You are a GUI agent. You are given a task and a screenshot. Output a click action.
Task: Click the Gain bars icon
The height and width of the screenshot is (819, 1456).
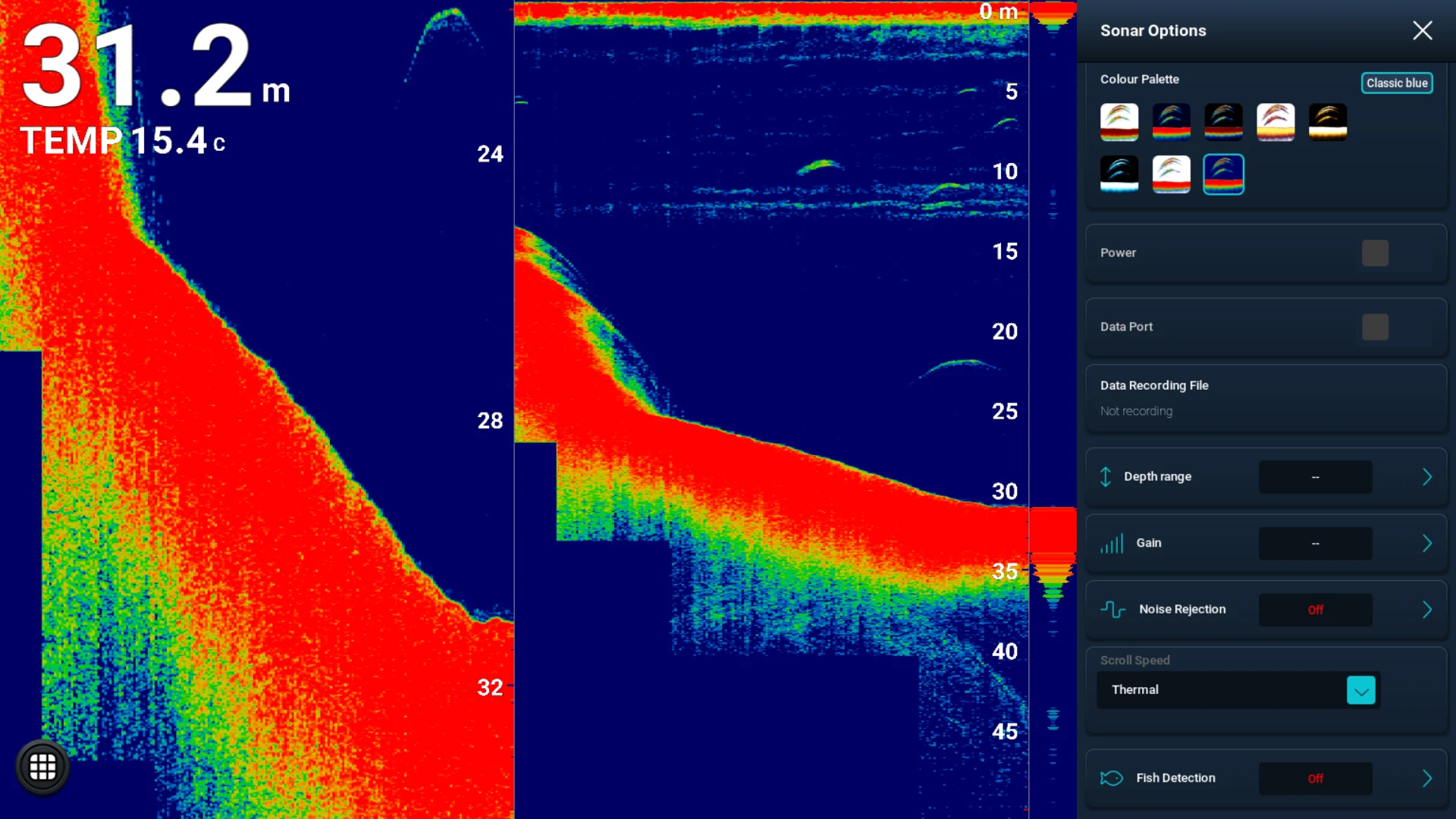pos(1112,543)
